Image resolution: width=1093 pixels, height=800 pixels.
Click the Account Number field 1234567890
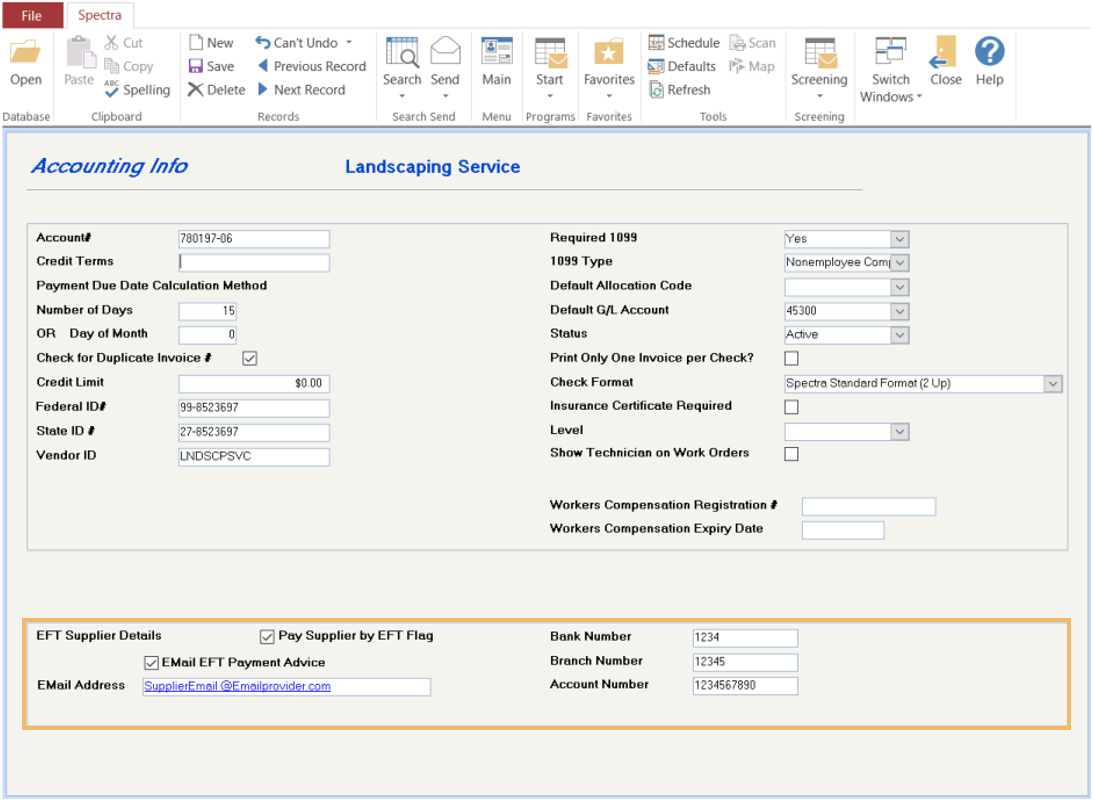pyautogui.click(x=745, y=686)
